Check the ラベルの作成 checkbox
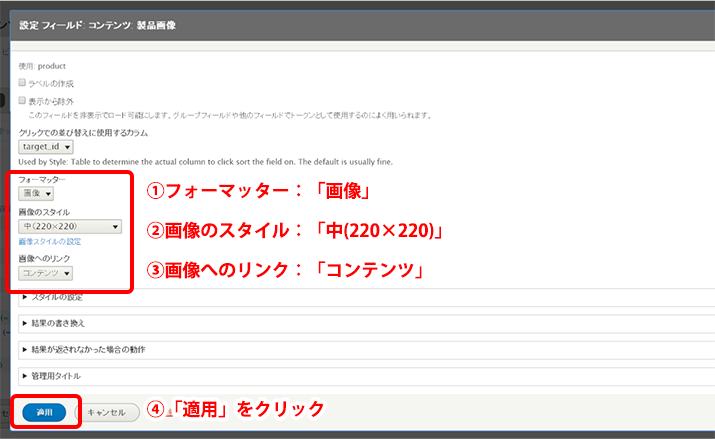 22,83
